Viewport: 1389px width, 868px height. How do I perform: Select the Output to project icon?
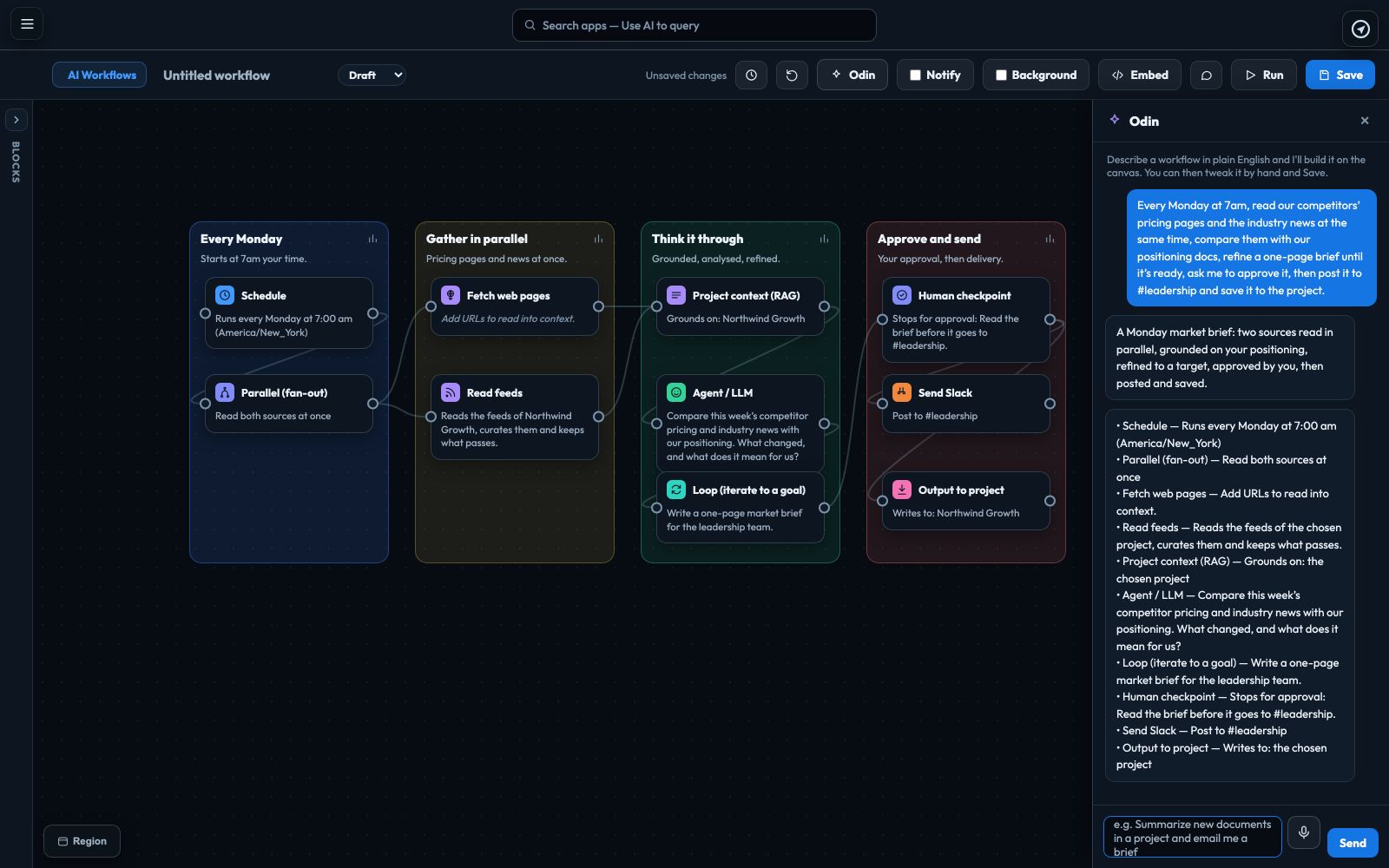point(902,490)
